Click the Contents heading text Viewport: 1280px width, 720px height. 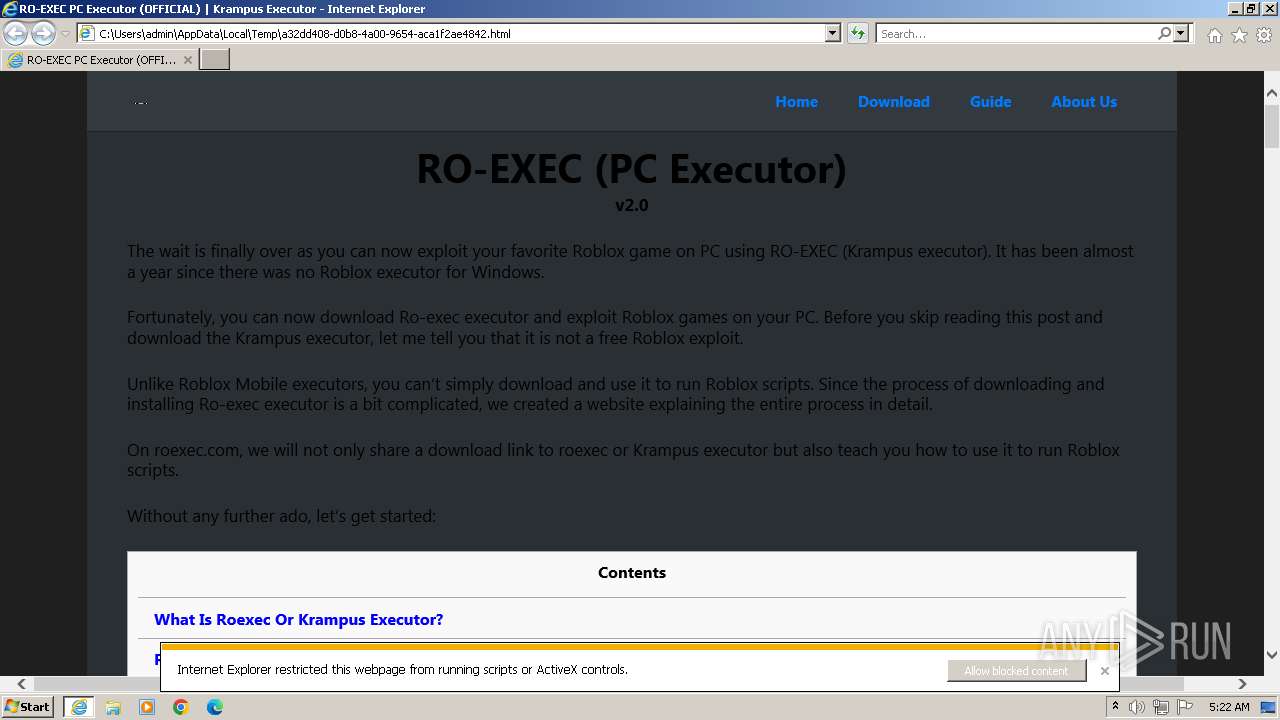point(632,573)
